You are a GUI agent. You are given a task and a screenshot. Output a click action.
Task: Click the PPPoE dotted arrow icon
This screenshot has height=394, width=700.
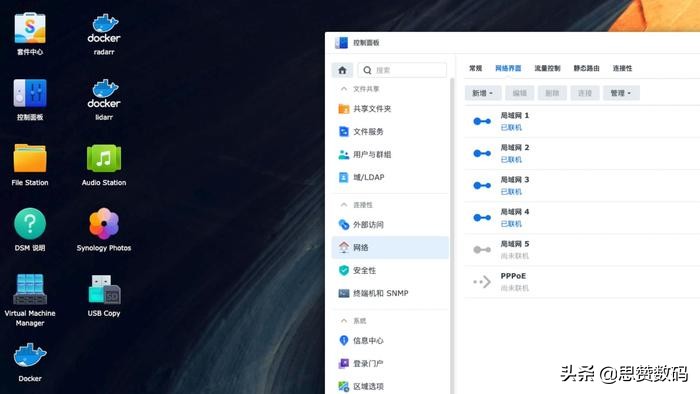[x=482, y=282]
